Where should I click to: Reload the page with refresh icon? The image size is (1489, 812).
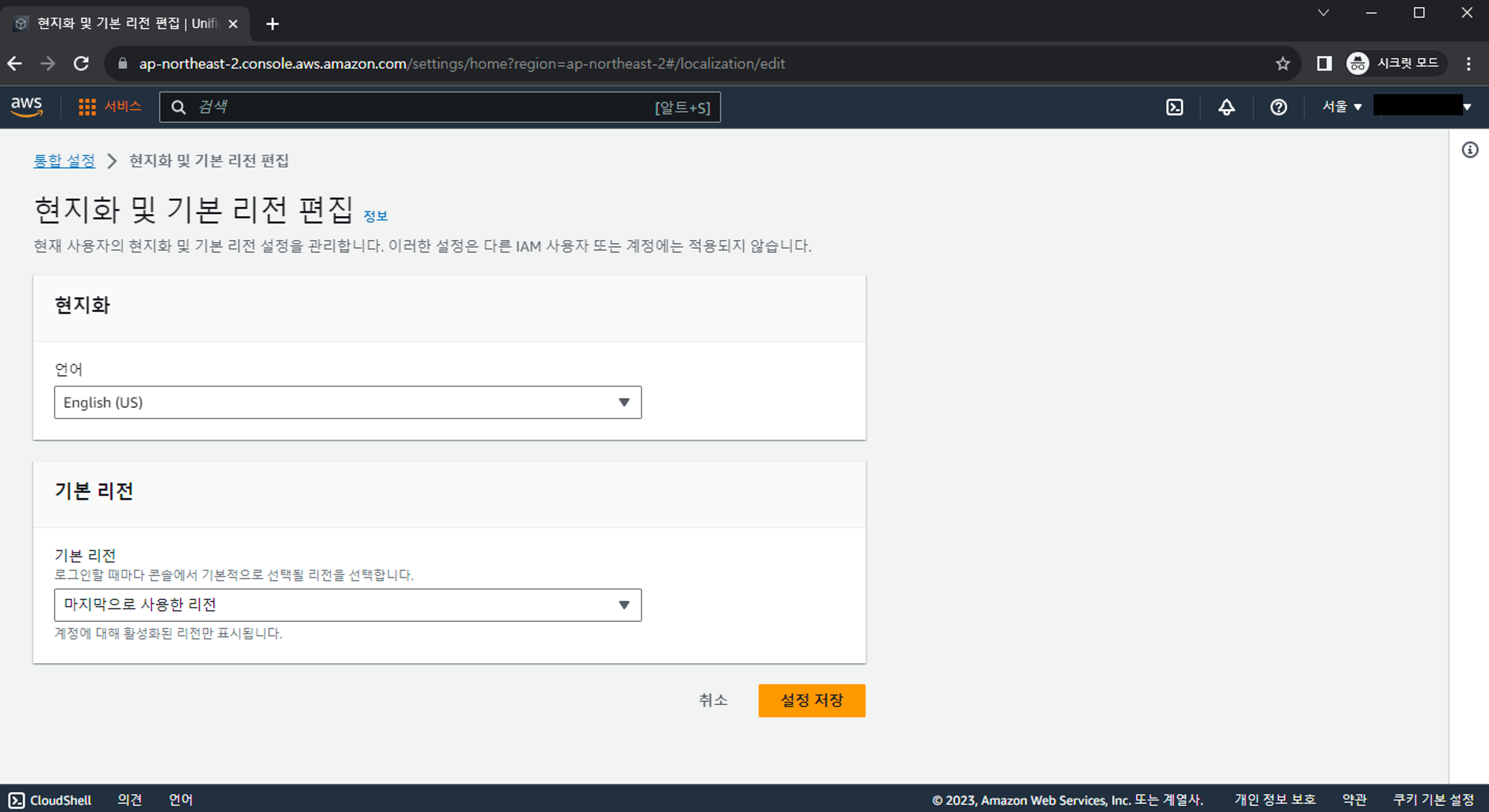click(x=81, y=63)
